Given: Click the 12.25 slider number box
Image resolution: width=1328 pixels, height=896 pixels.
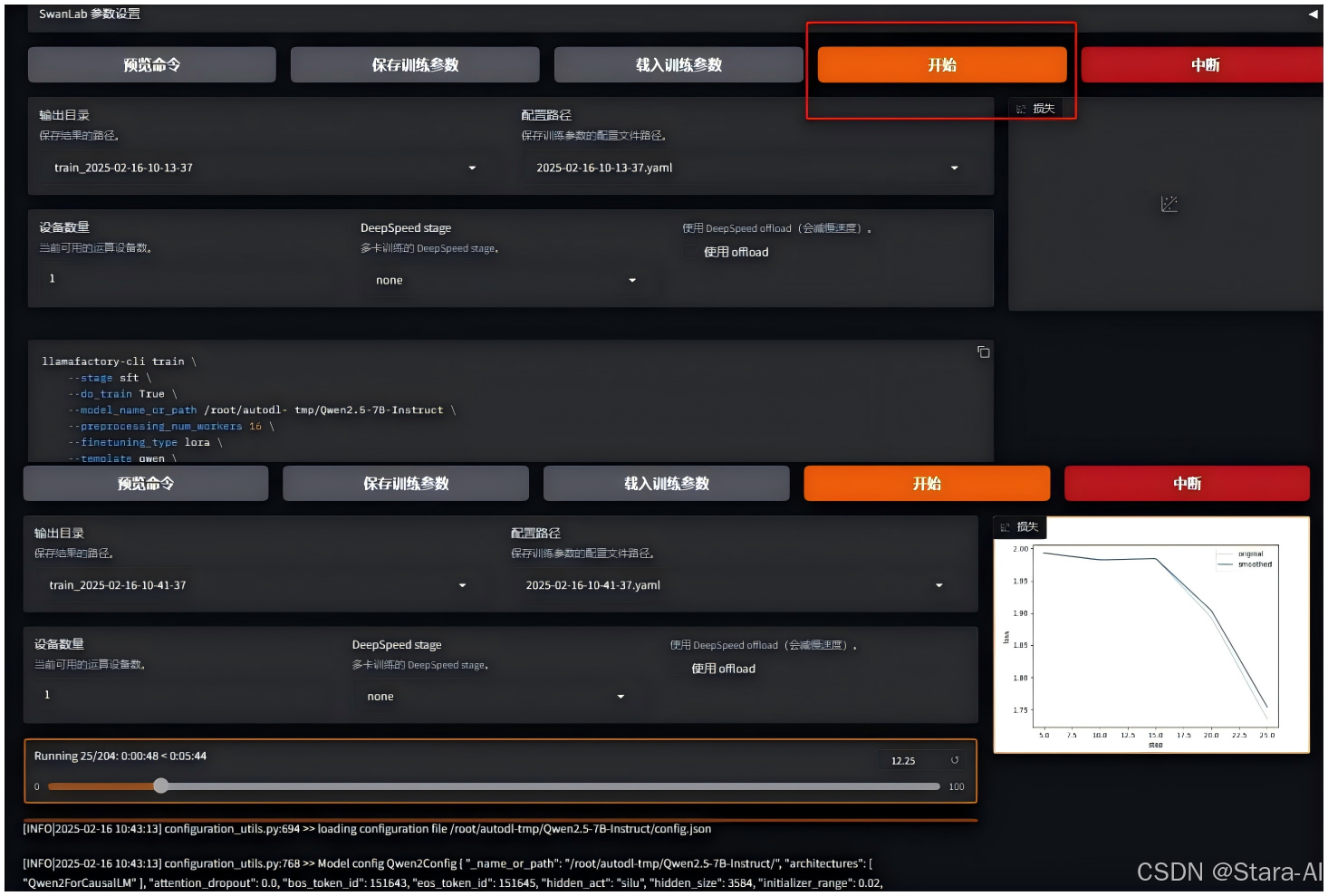Looking at the screenshot, I should (x=911, y=761).
